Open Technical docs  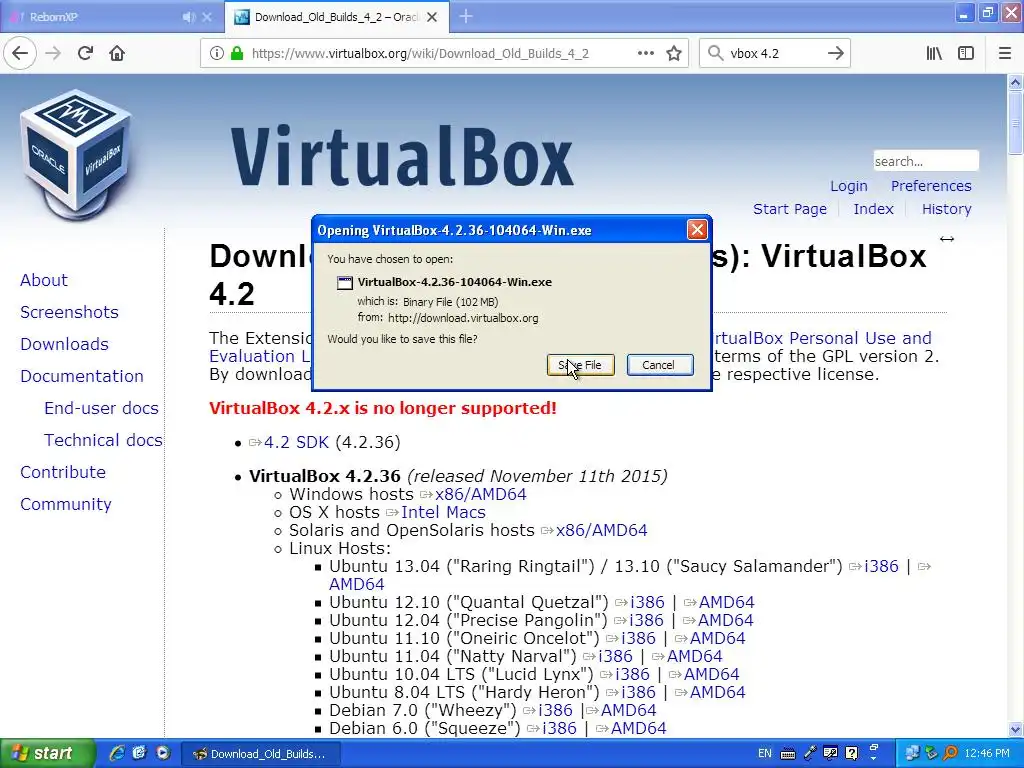coord(103,440)
